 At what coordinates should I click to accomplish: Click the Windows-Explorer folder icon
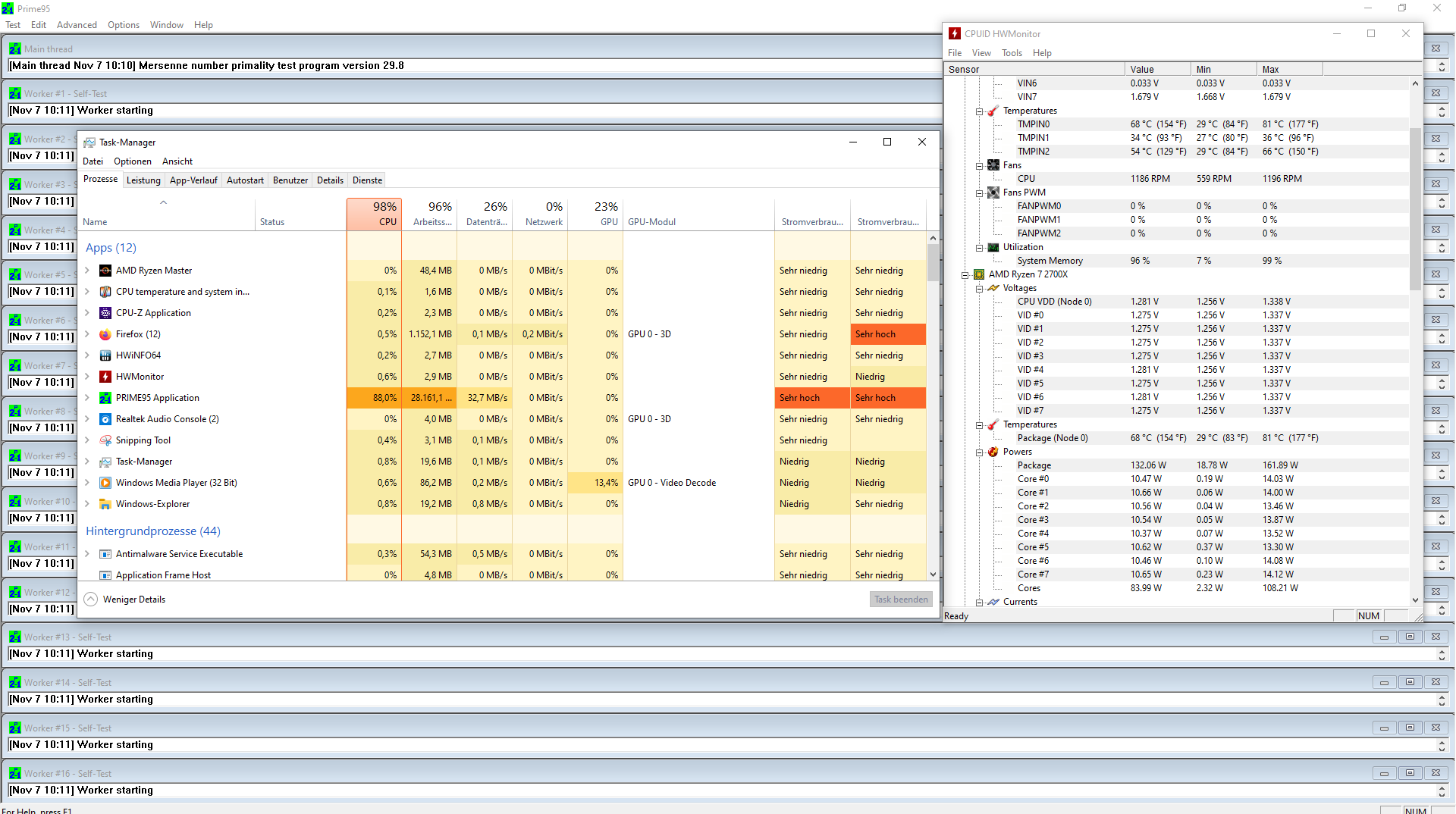pyautogui.click(x=105, y=504)
